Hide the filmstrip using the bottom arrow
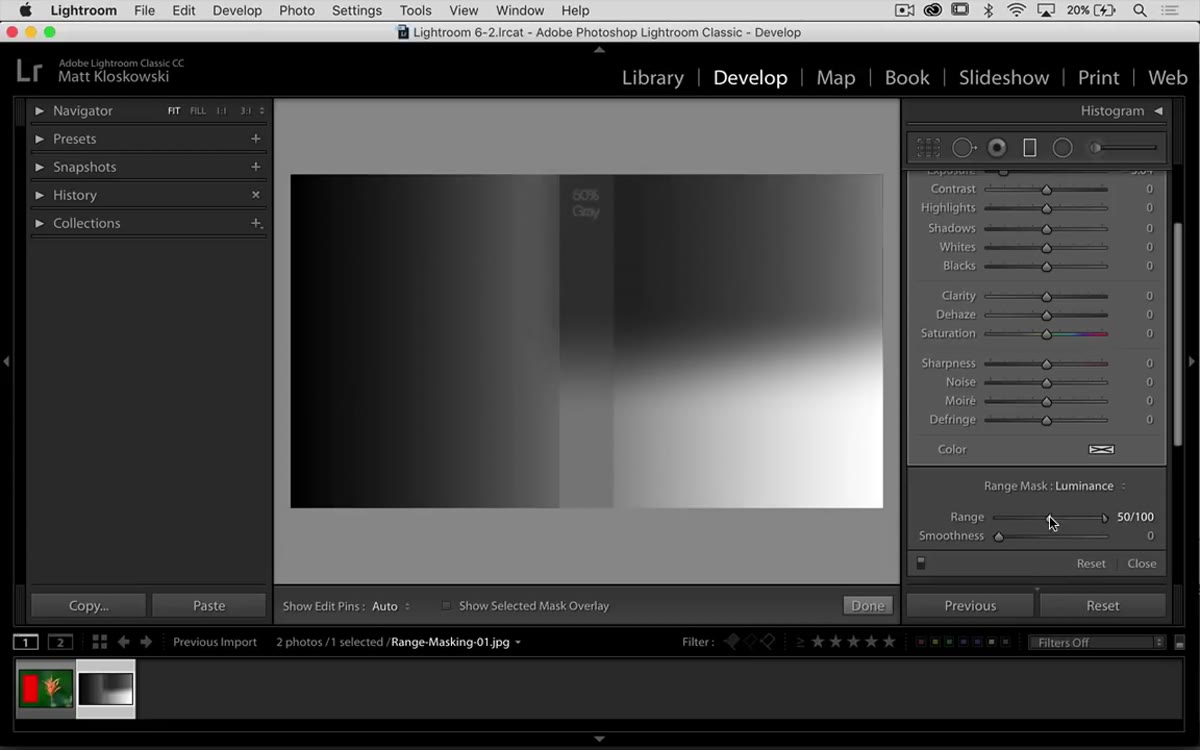This screenshot has height=750, width=1200. point(599,739)
